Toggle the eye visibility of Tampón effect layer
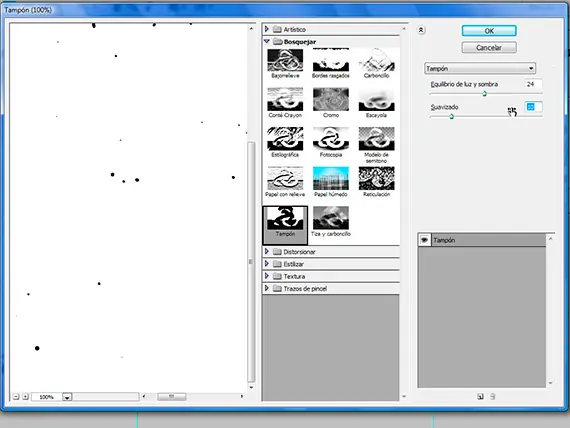This screenshot has height=428, width=570. pyautogui.click(x=424, y=240)
